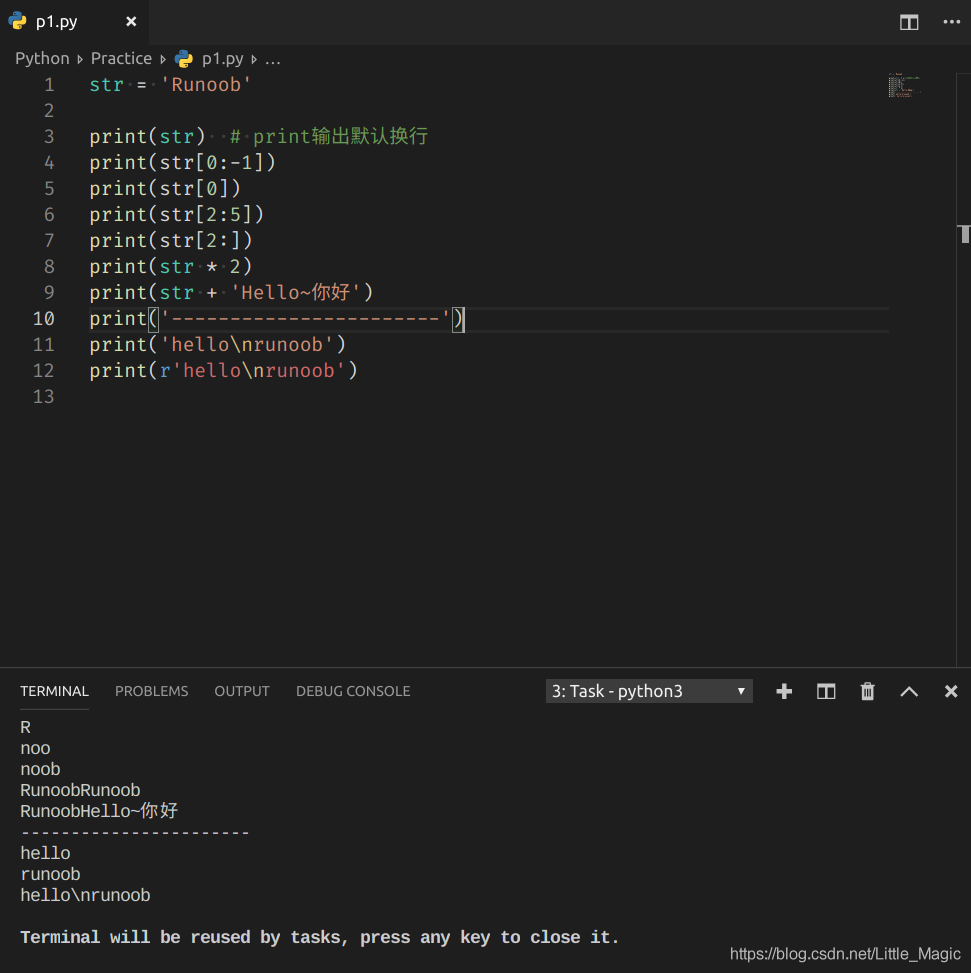Maximize panel using the chevron up icon
Image resolution: width=971 pixels, height=973 pixels.
[x=909, y=691]
